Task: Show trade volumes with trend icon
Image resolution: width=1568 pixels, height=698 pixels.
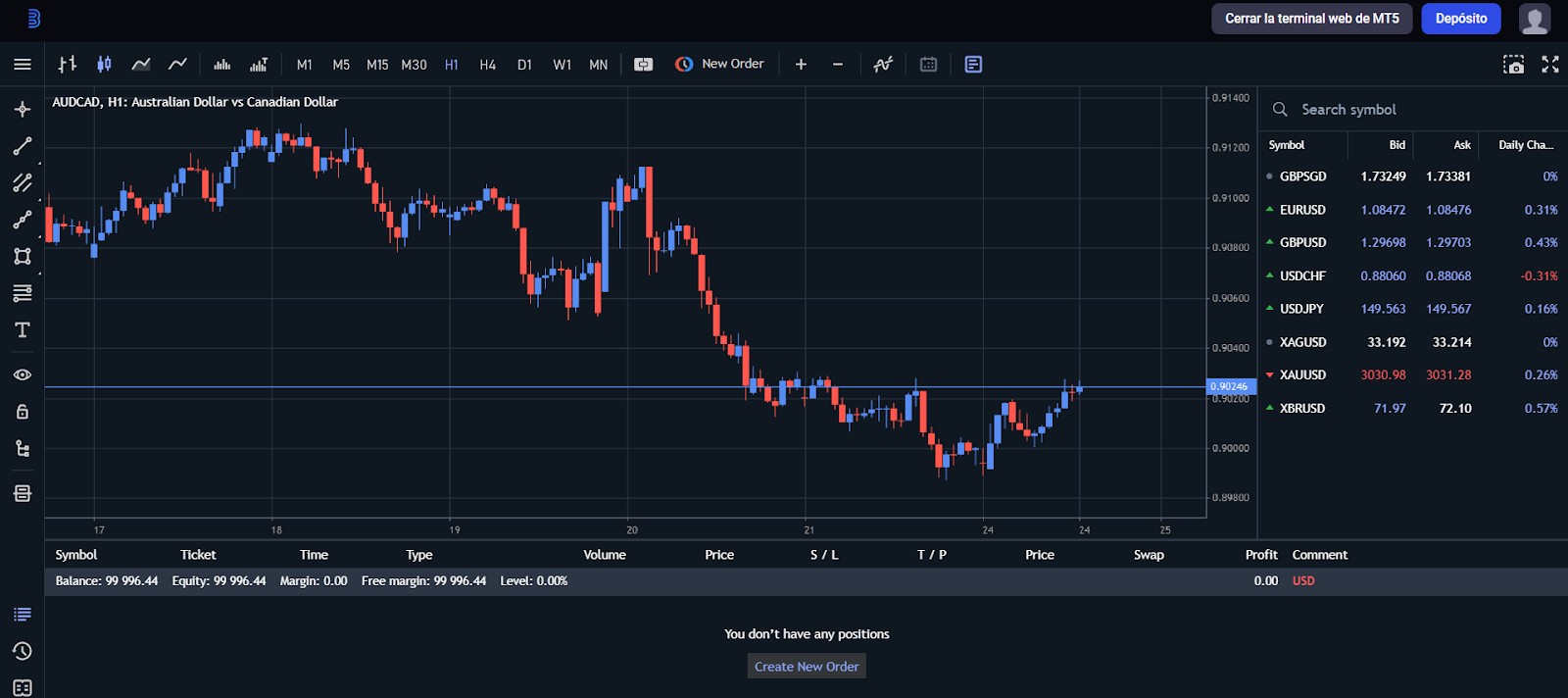Action: 259,65
